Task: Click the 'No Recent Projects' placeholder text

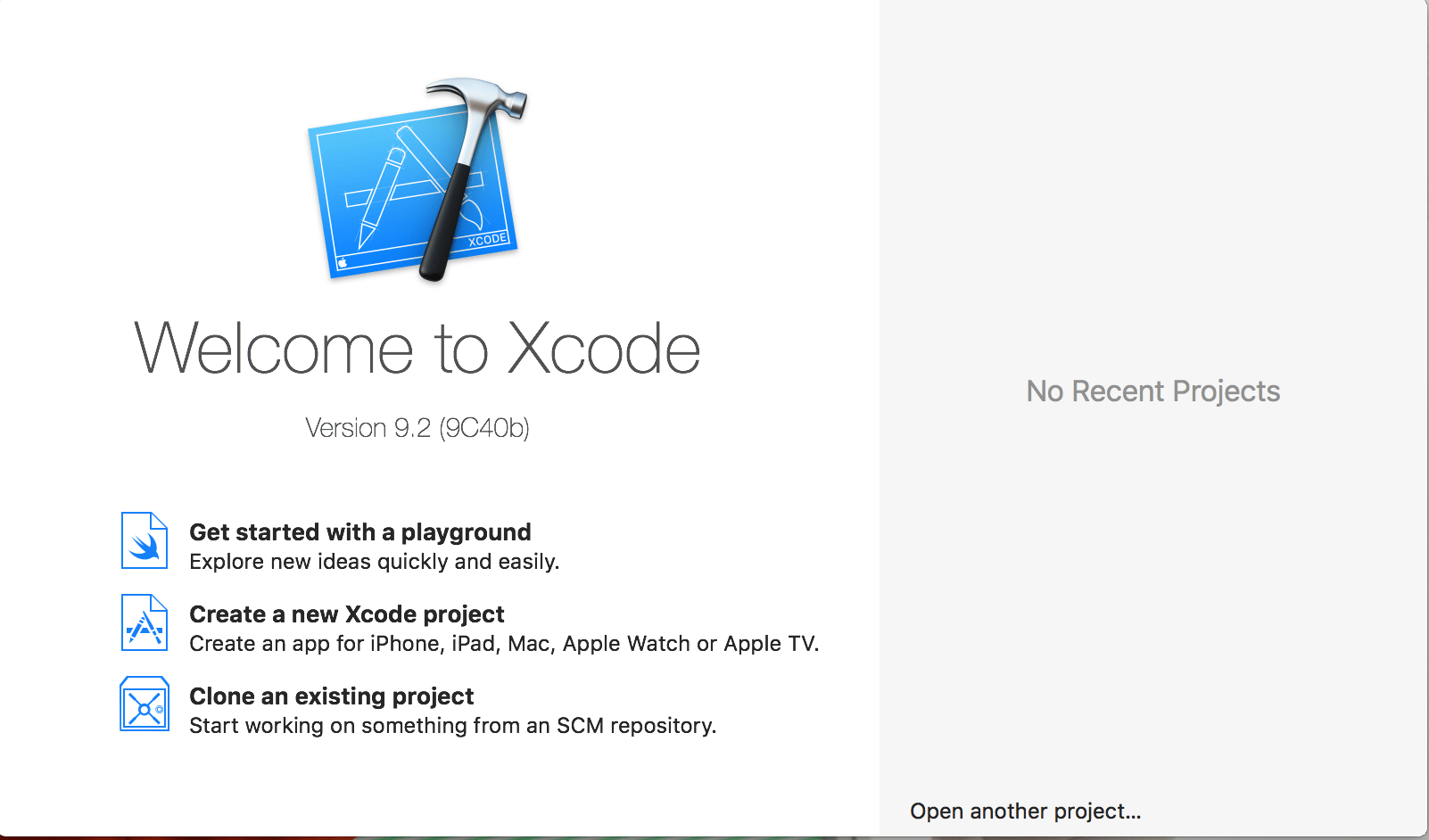Action: [x=1152, y=391]
